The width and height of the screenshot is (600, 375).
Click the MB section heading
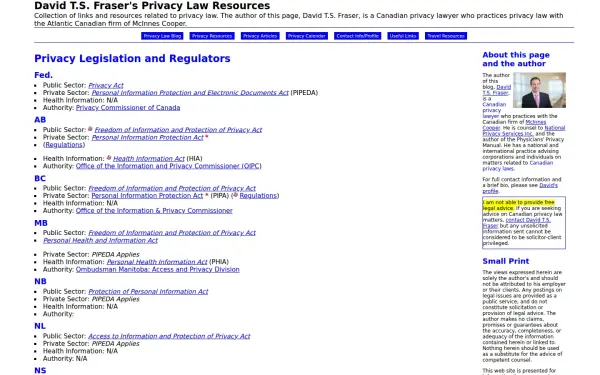(x=41, y=223)
